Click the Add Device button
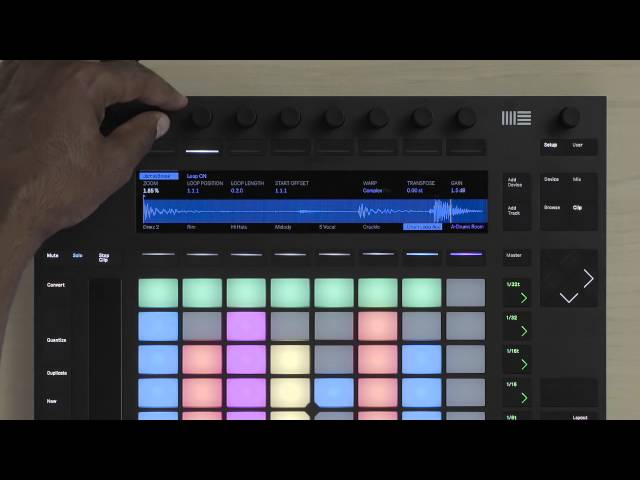The height and width of the screenshot is (480, 640). tap(515, 182)
